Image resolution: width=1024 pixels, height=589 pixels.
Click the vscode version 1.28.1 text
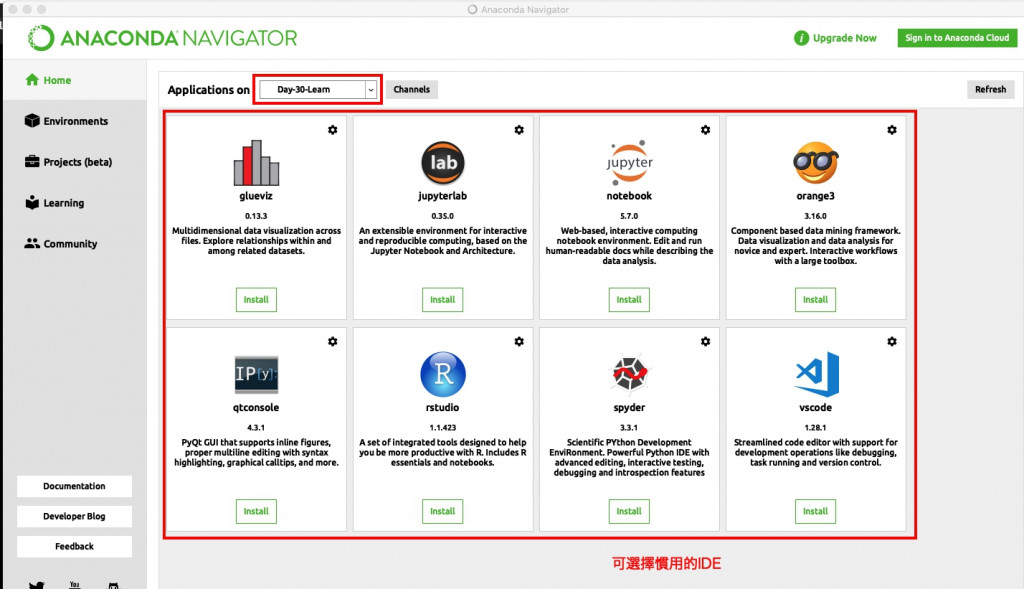tap(816, 428)
